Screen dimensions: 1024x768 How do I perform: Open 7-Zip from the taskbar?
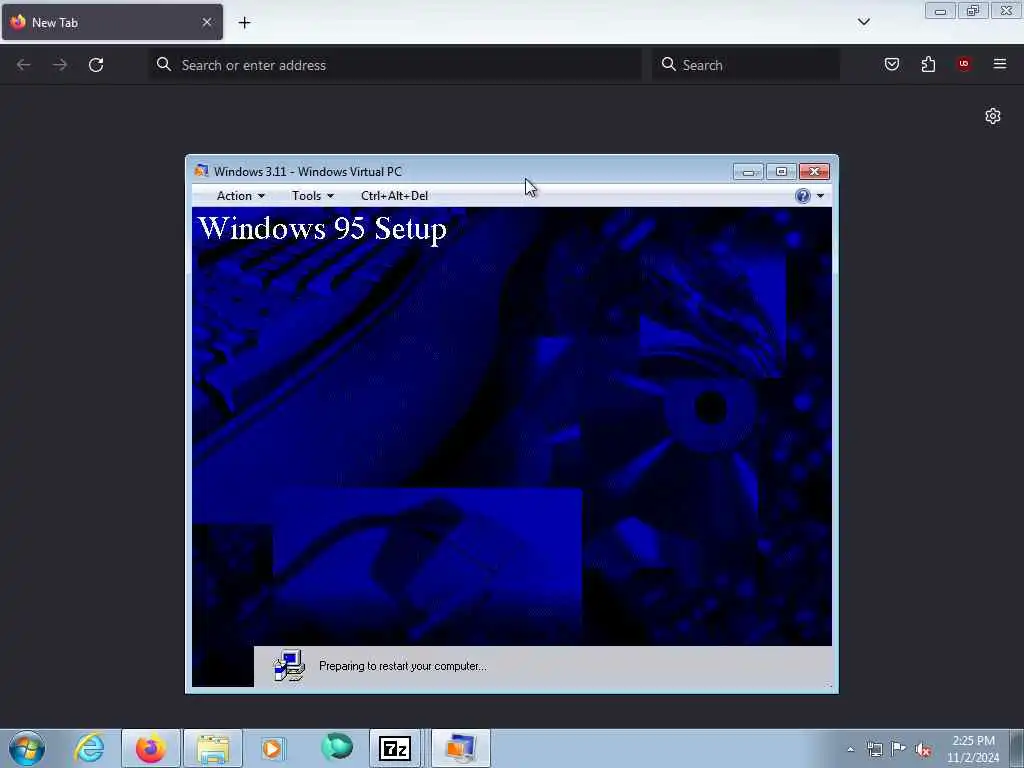[395, 748]
